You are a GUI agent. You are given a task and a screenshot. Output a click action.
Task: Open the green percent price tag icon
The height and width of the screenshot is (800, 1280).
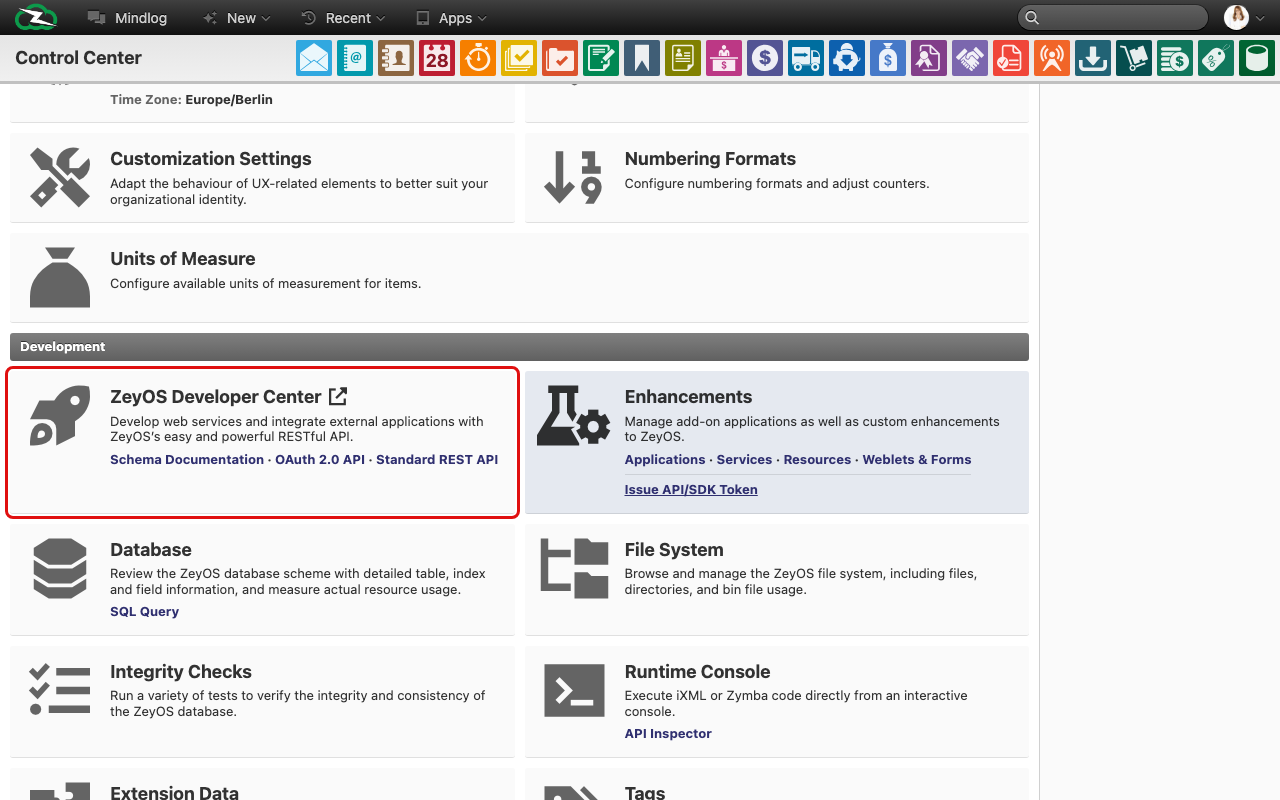(1216, 58)
